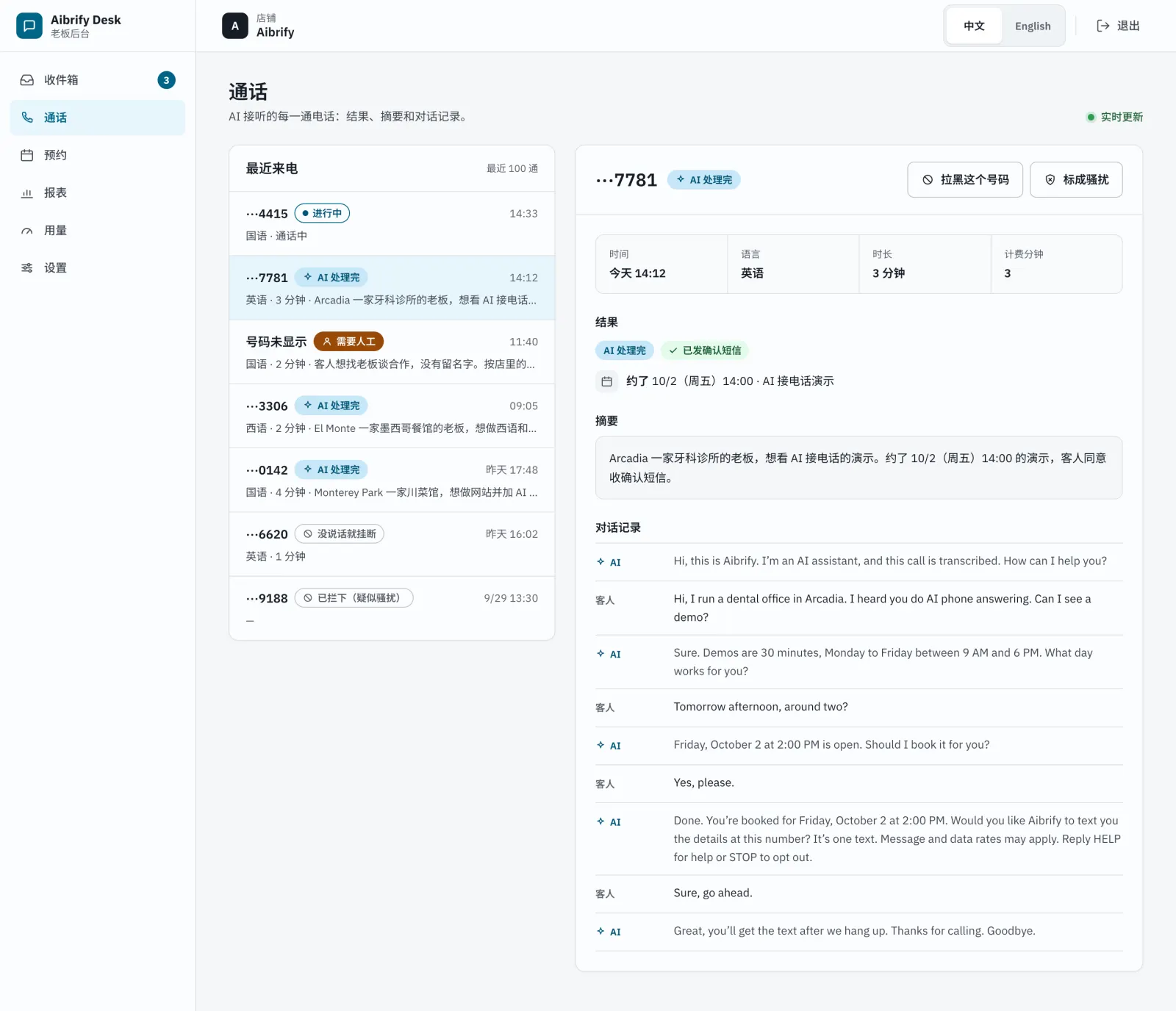Screen dimensions: 1176x1011
Task: Click the inbox unread badge showing 3
Action: pyautogui.click(x=167, y=80)
